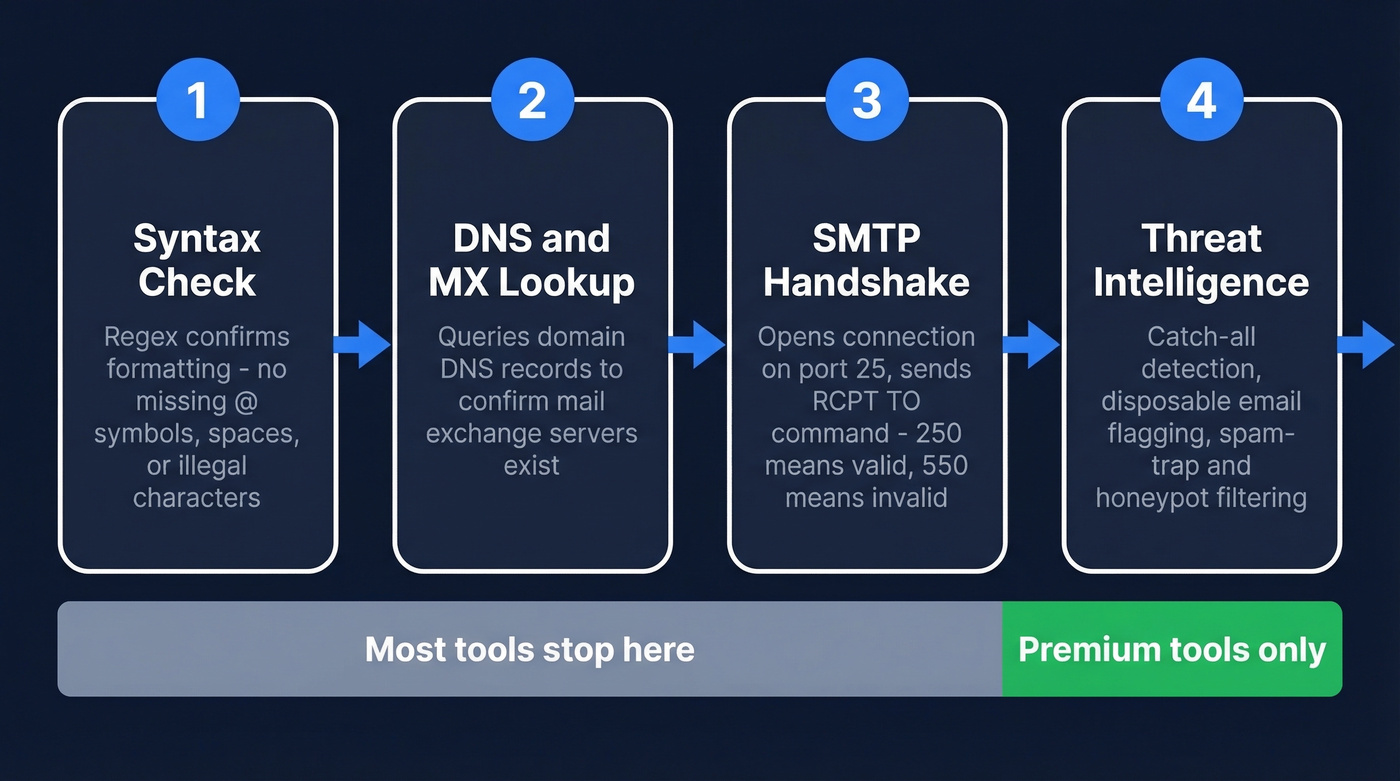This screenshot has height=781, width=1400.
Task: Click the step 4 circle above Threat Intelligence
Action: (x=1201, y=100)
